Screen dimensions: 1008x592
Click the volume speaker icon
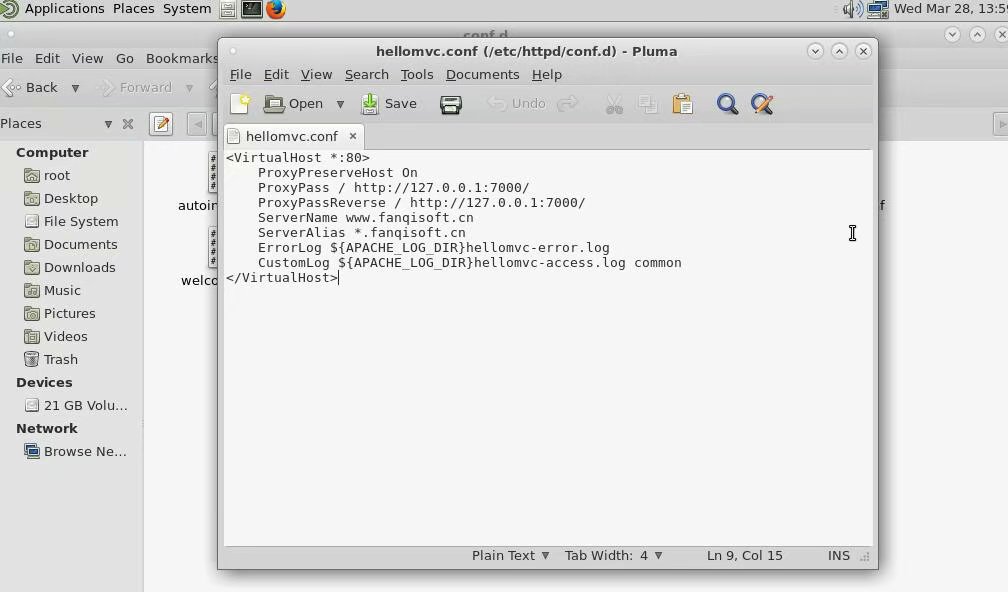[x=852, y=10]
